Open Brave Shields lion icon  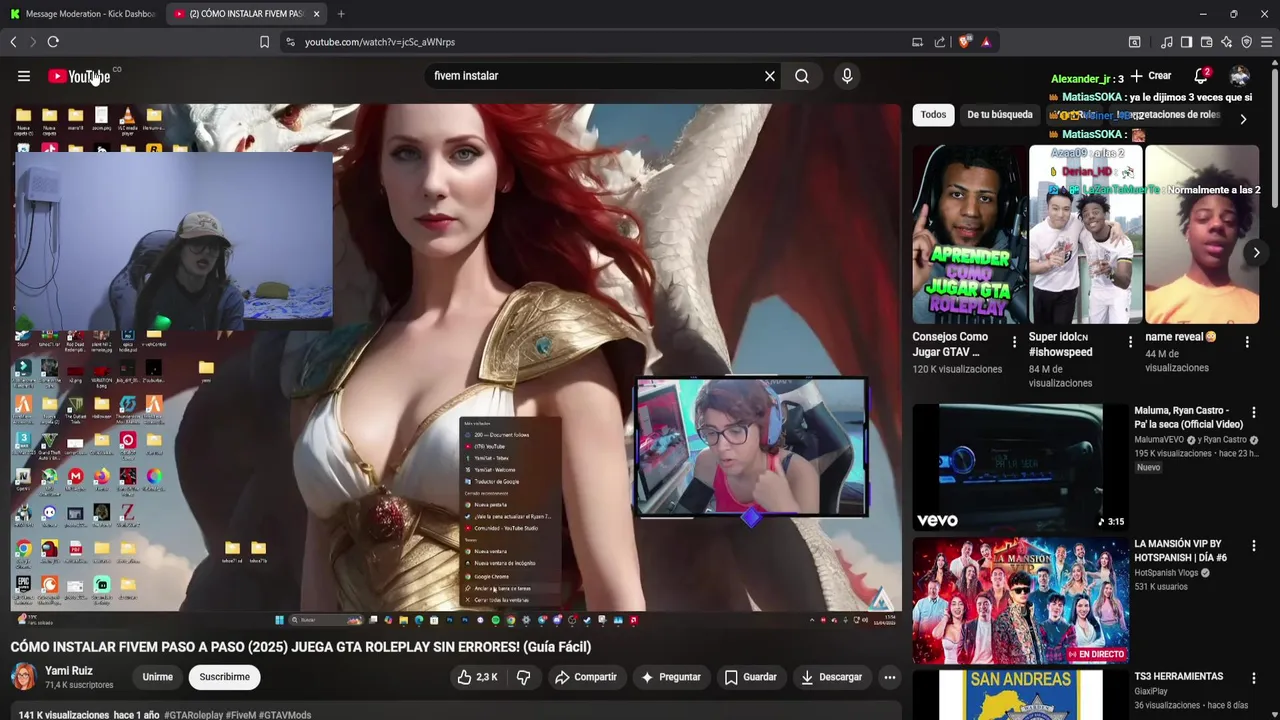coord(965,42)
